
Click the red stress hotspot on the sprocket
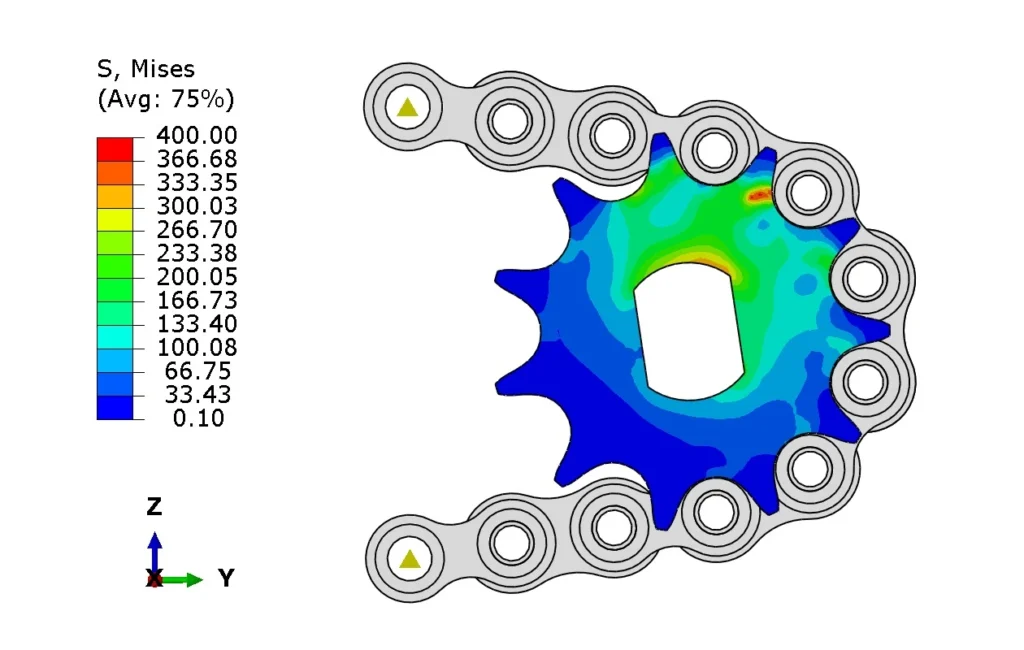pos(757,196)
